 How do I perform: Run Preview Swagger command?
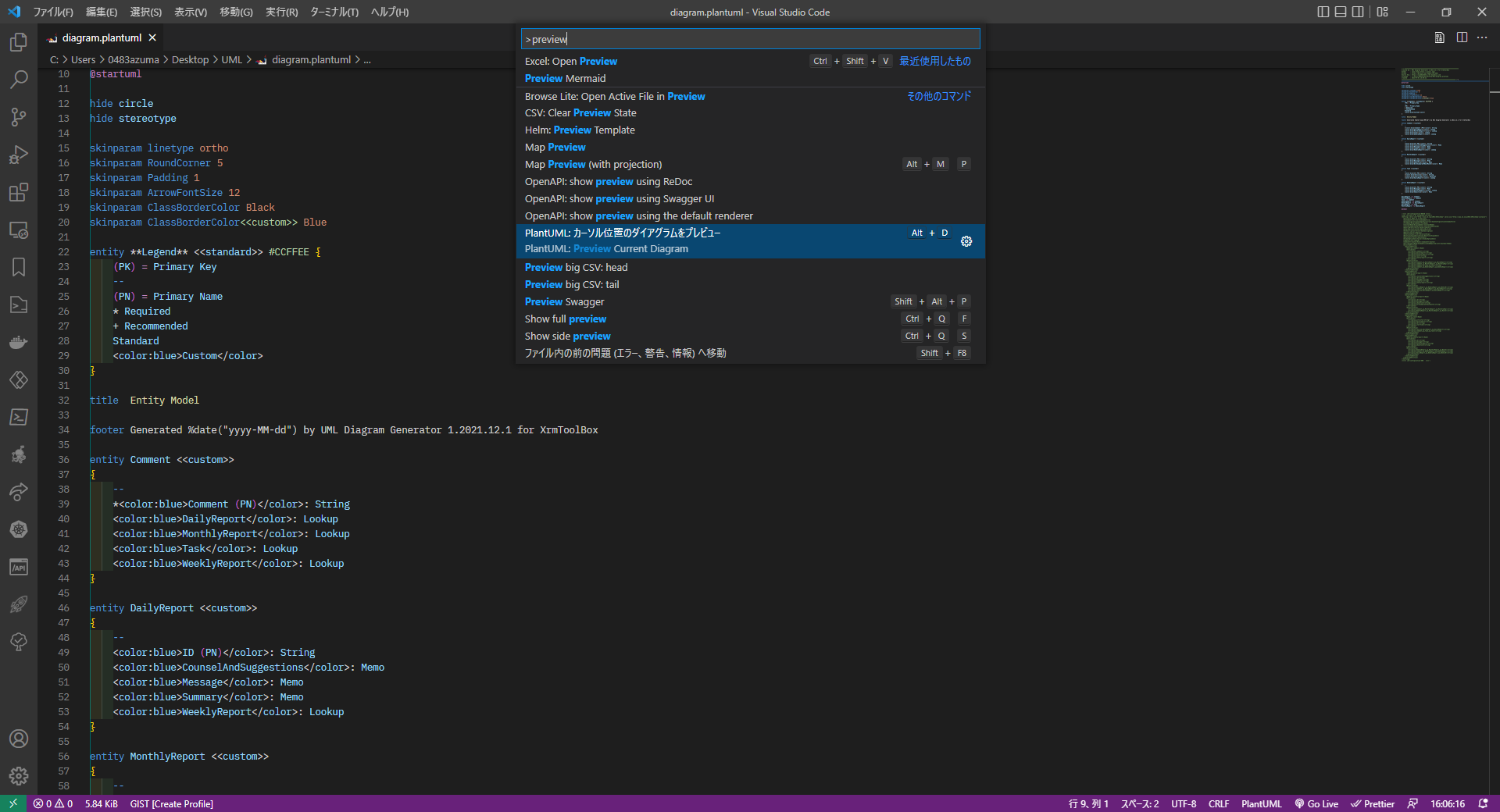[750, 301]
